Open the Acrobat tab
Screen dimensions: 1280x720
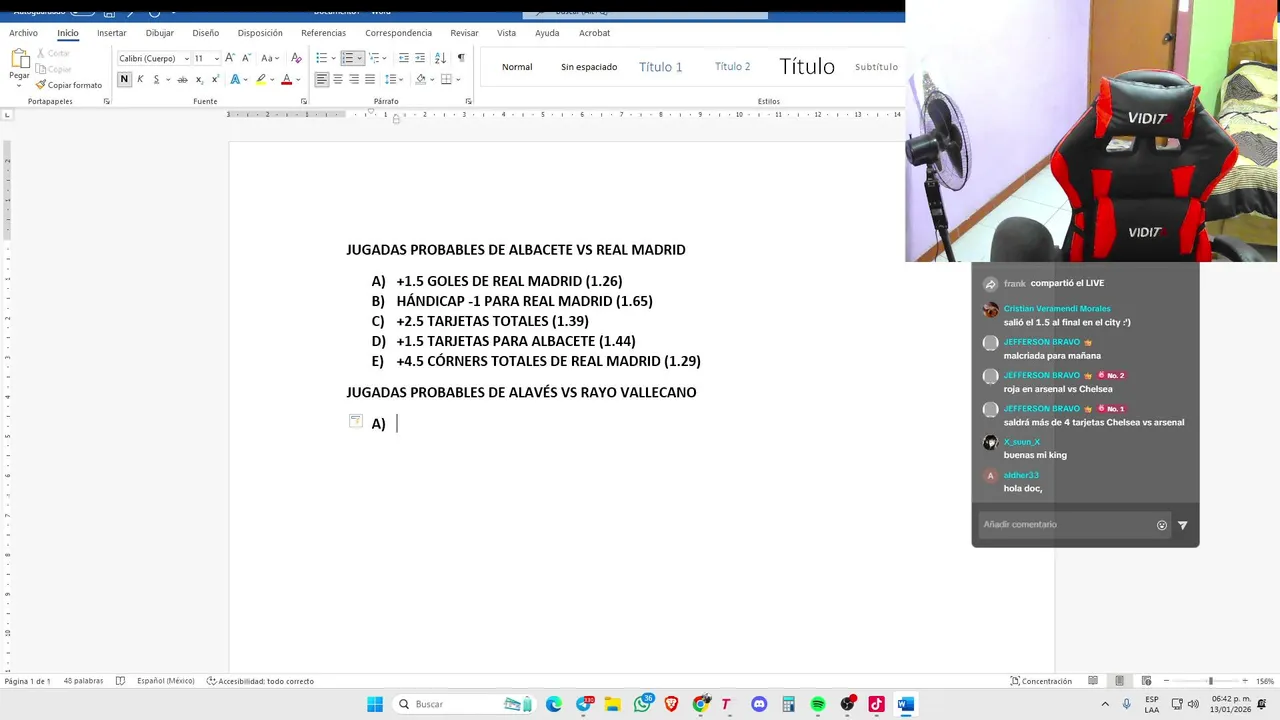[x=594, y=33]
